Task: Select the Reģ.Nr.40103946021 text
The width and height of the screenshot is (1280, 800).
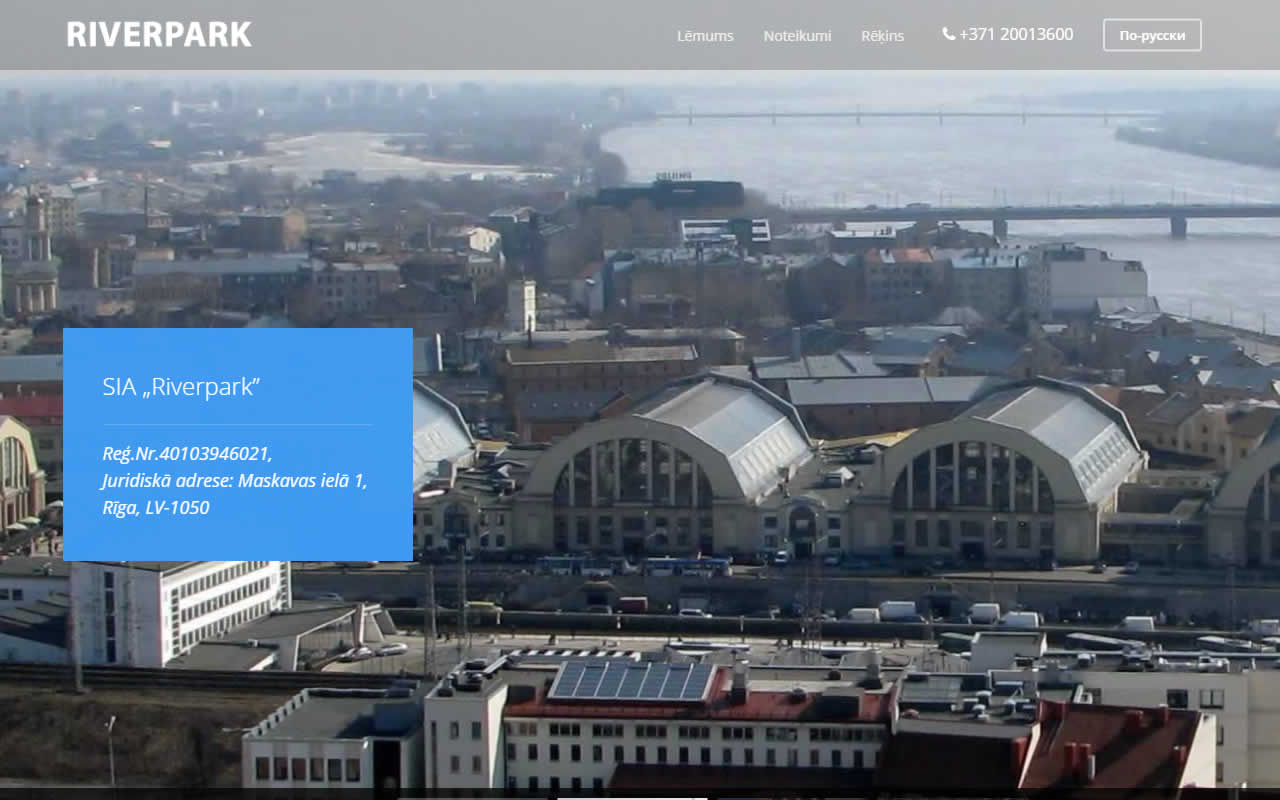Action: [x=187, y=454]
